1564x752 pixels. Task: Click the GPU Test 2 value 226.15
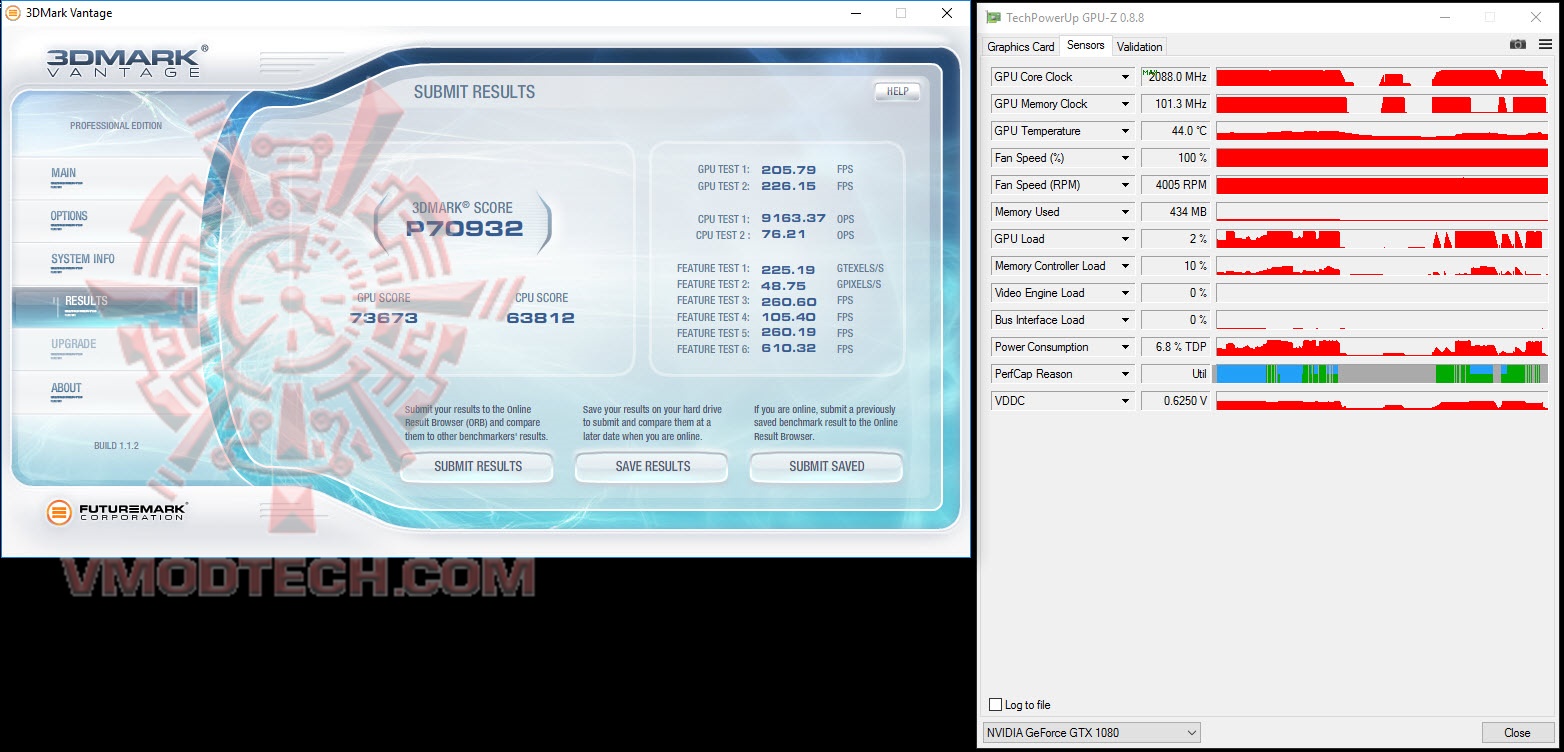tap(789, 186)
